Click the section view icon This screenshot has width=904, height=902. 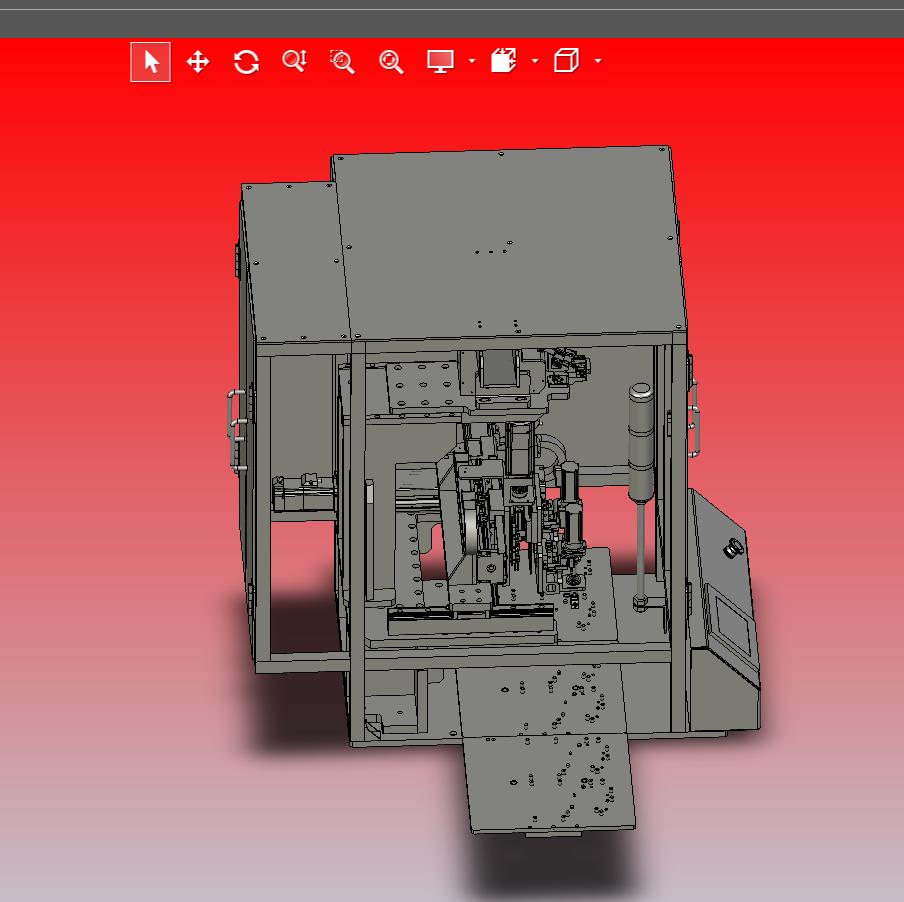pyautogui.click(x=504, y=61)
